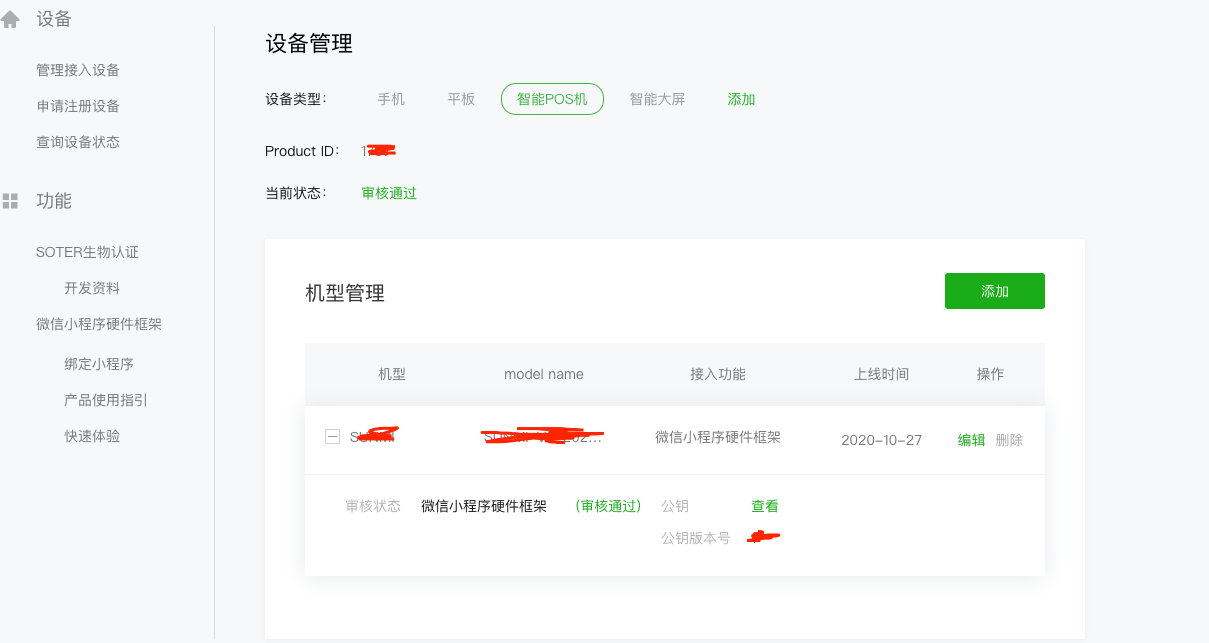This screenshot has width=1209, height=643.
Task: Click the model name column header
Action: tap(544, 374)
